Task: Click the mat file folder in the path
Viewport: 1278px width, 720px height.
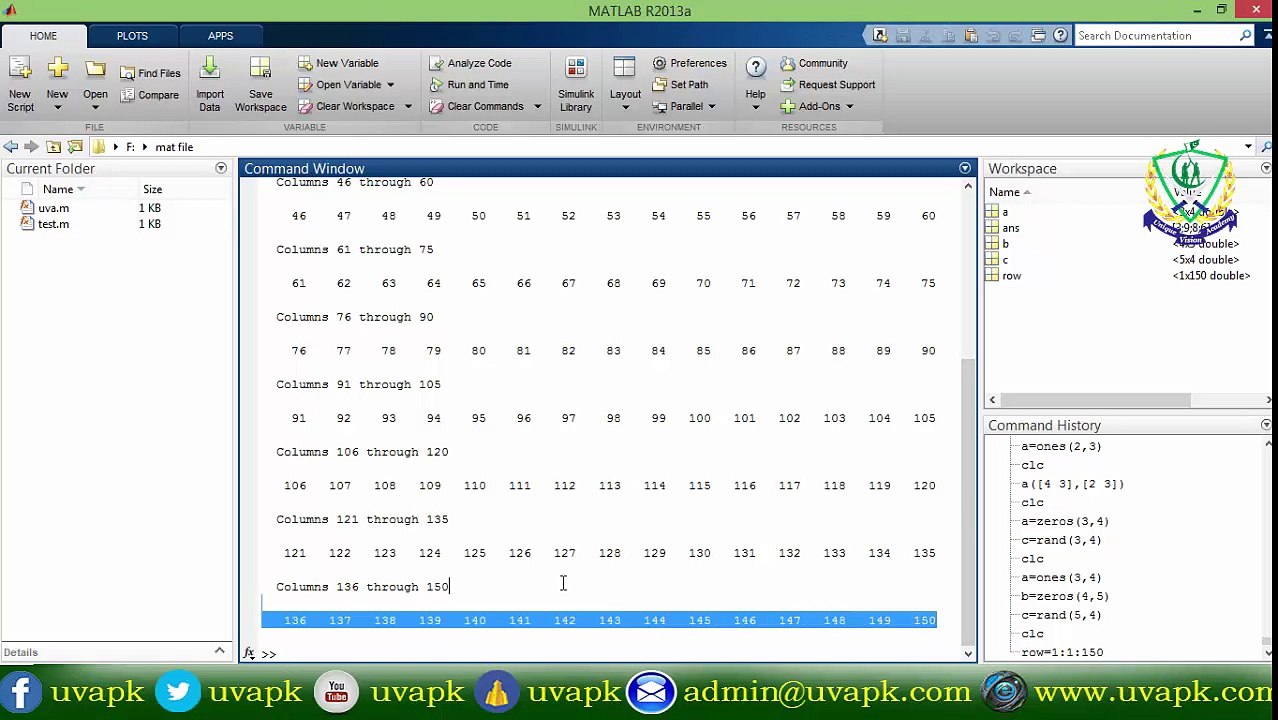Action: coord(174,147)
